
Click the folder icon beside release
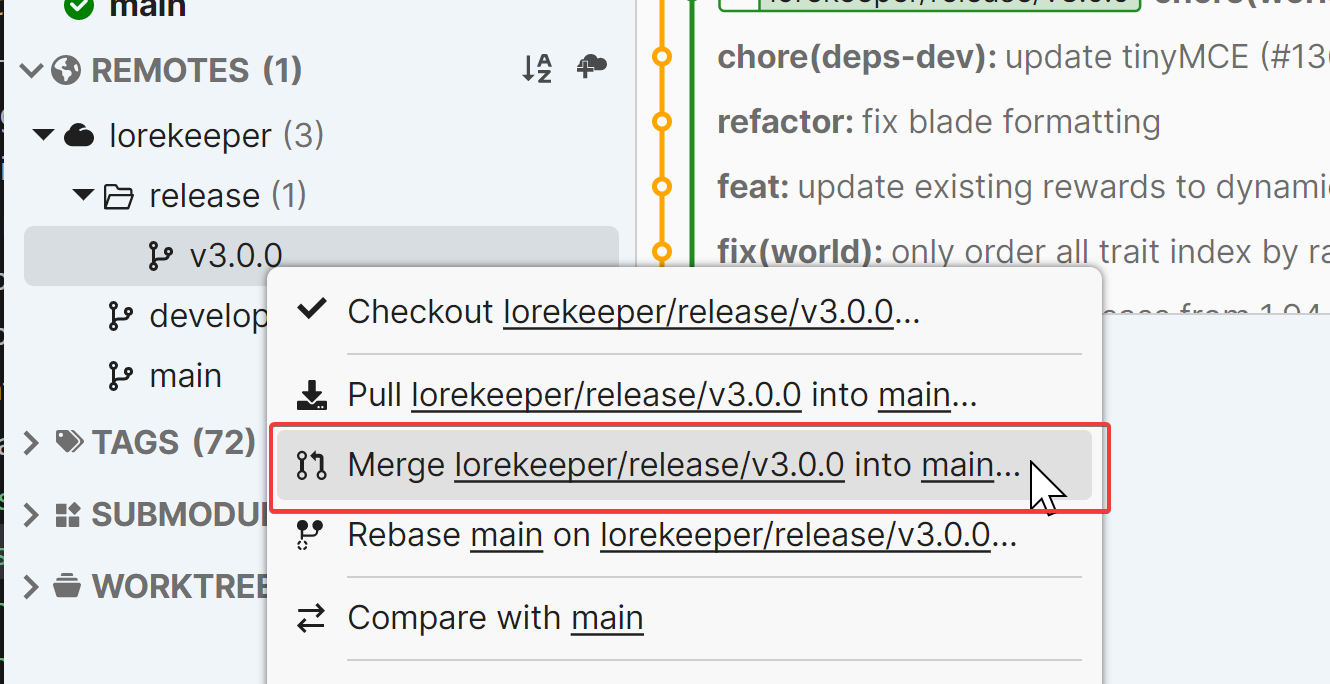point(119,196)
